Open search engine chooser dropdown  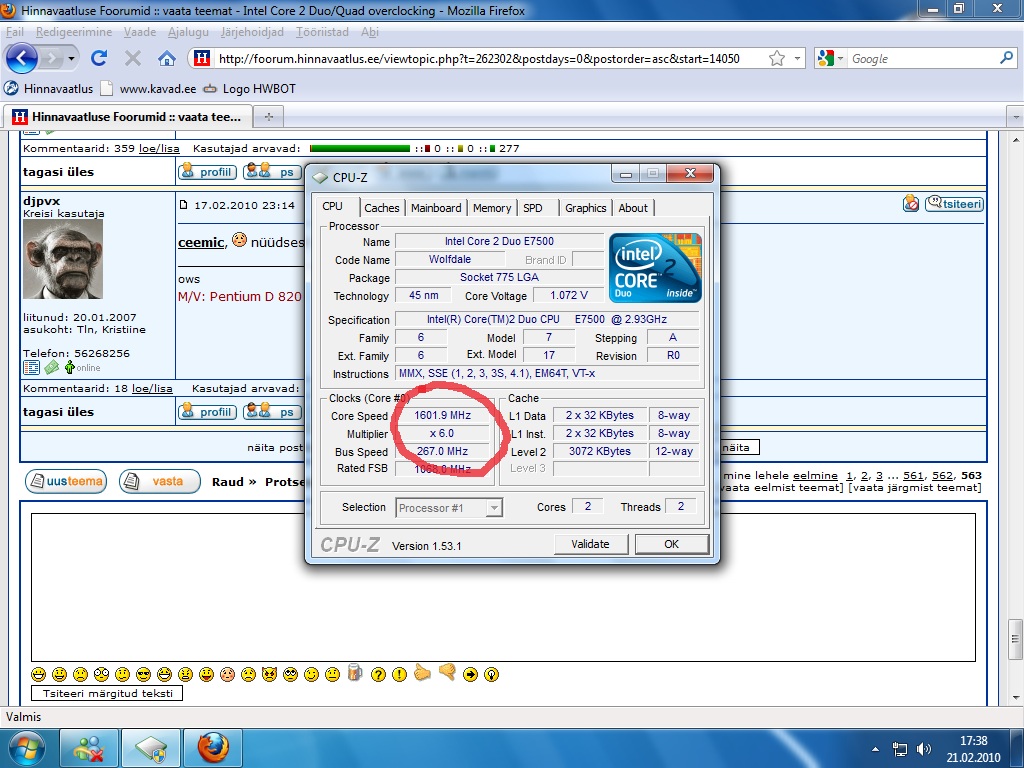[x=840, y=58]
